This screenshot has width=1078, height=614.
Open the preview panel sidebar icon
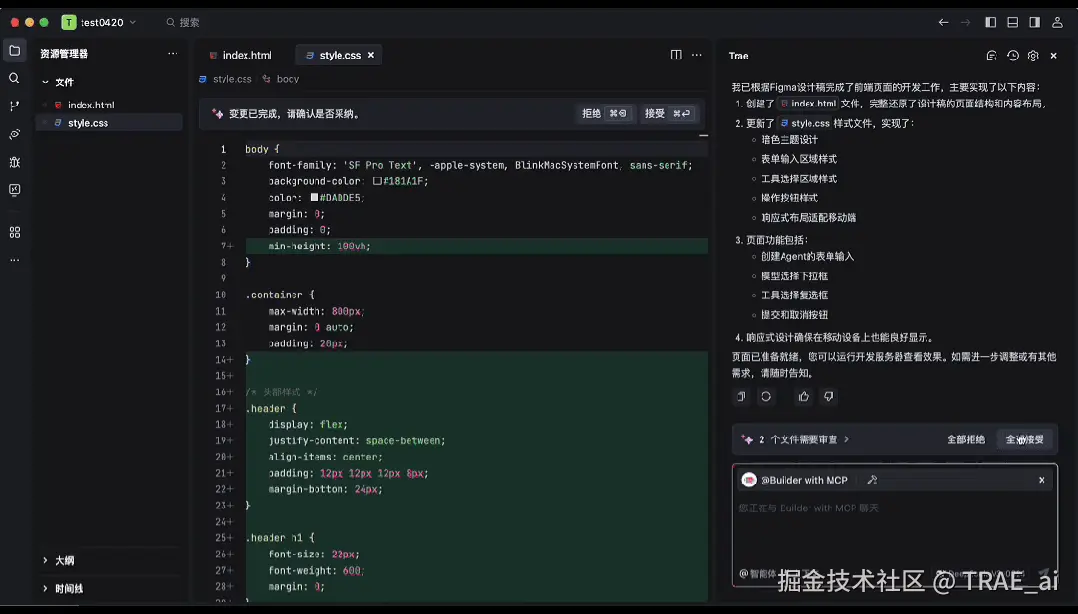point(14,190)
